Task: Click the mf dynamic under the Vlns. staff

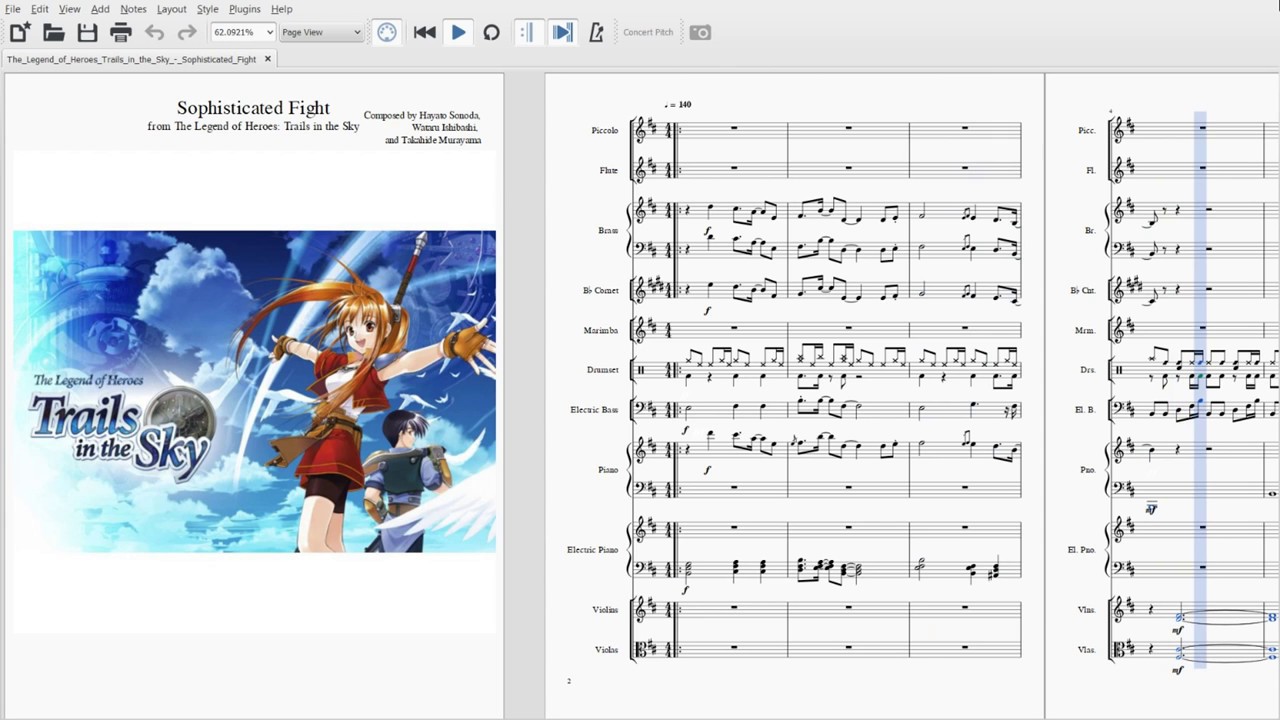Action: point(1177,630)
